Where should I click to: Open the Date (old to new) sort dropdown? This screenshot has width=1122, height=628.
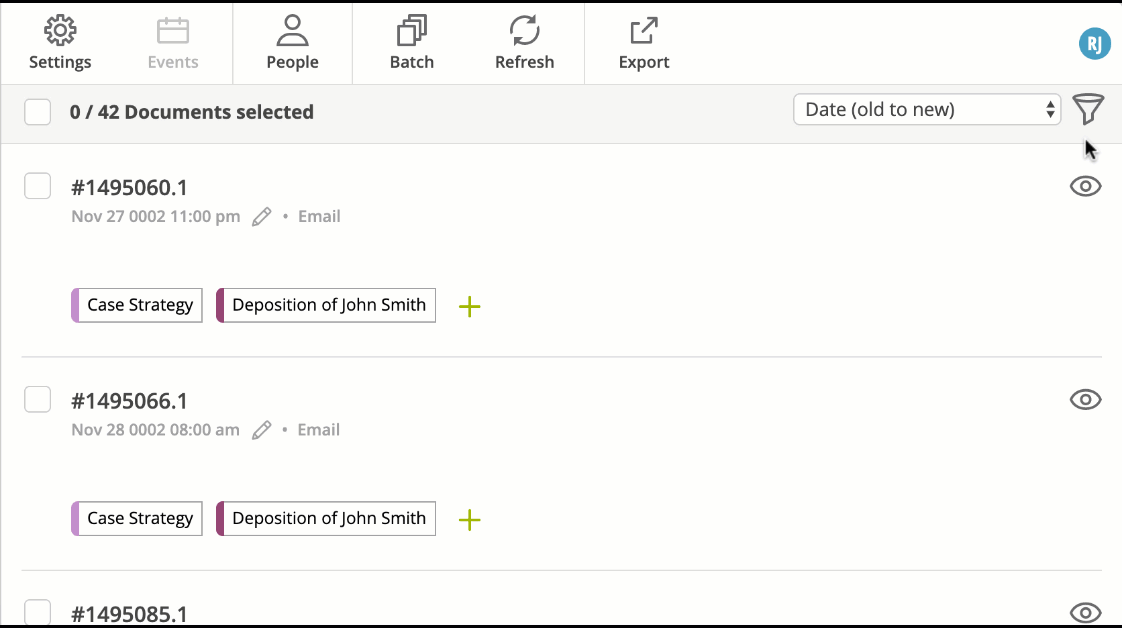[x=927, y=109]
